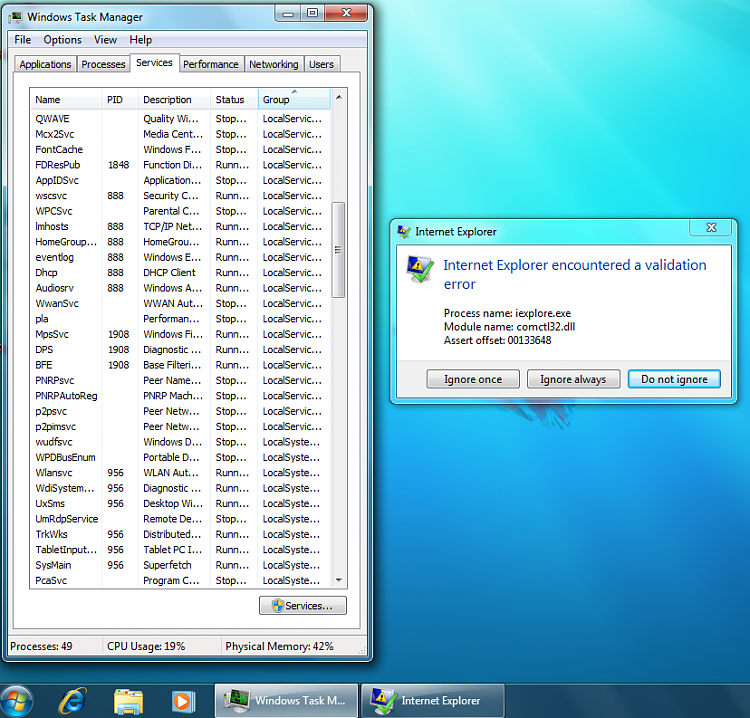
Task: Select the WPCSvc service row
Action: [180, 211]
